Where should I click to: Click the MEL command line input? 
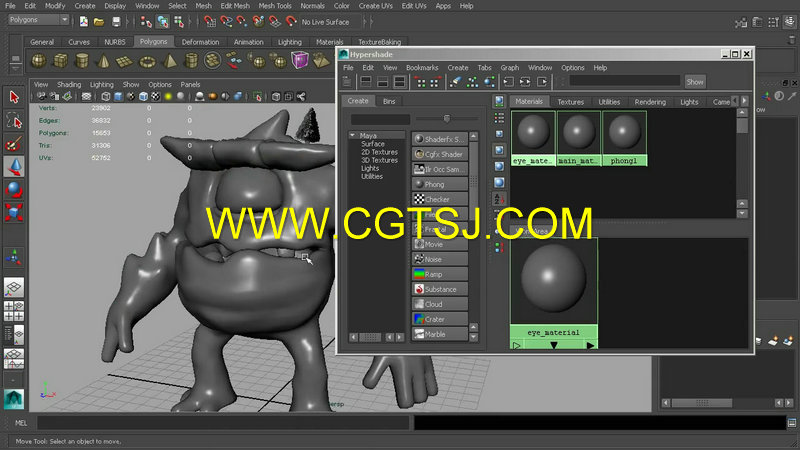[x=223, y=423]
